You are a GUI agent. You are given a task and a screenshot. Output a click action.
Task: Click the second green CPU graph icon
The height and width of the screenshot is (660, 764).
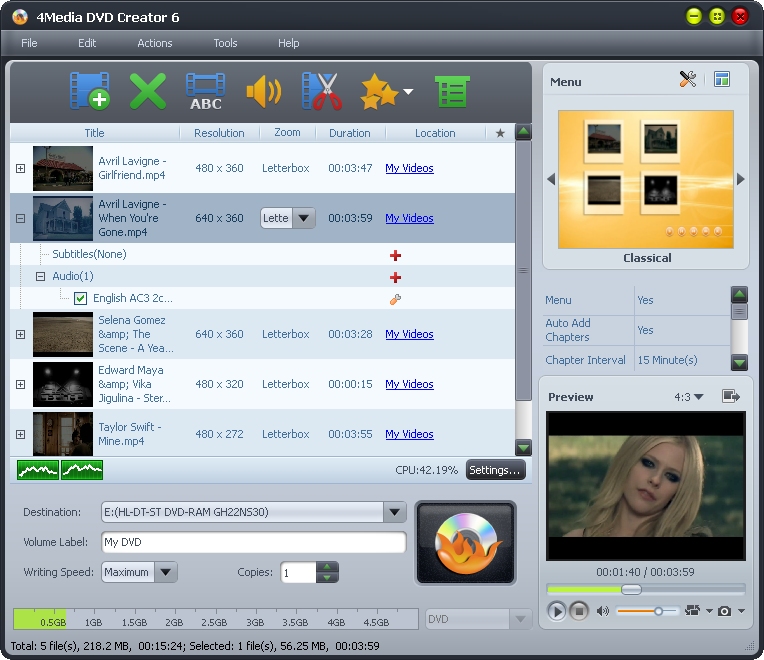pos(82,470)
